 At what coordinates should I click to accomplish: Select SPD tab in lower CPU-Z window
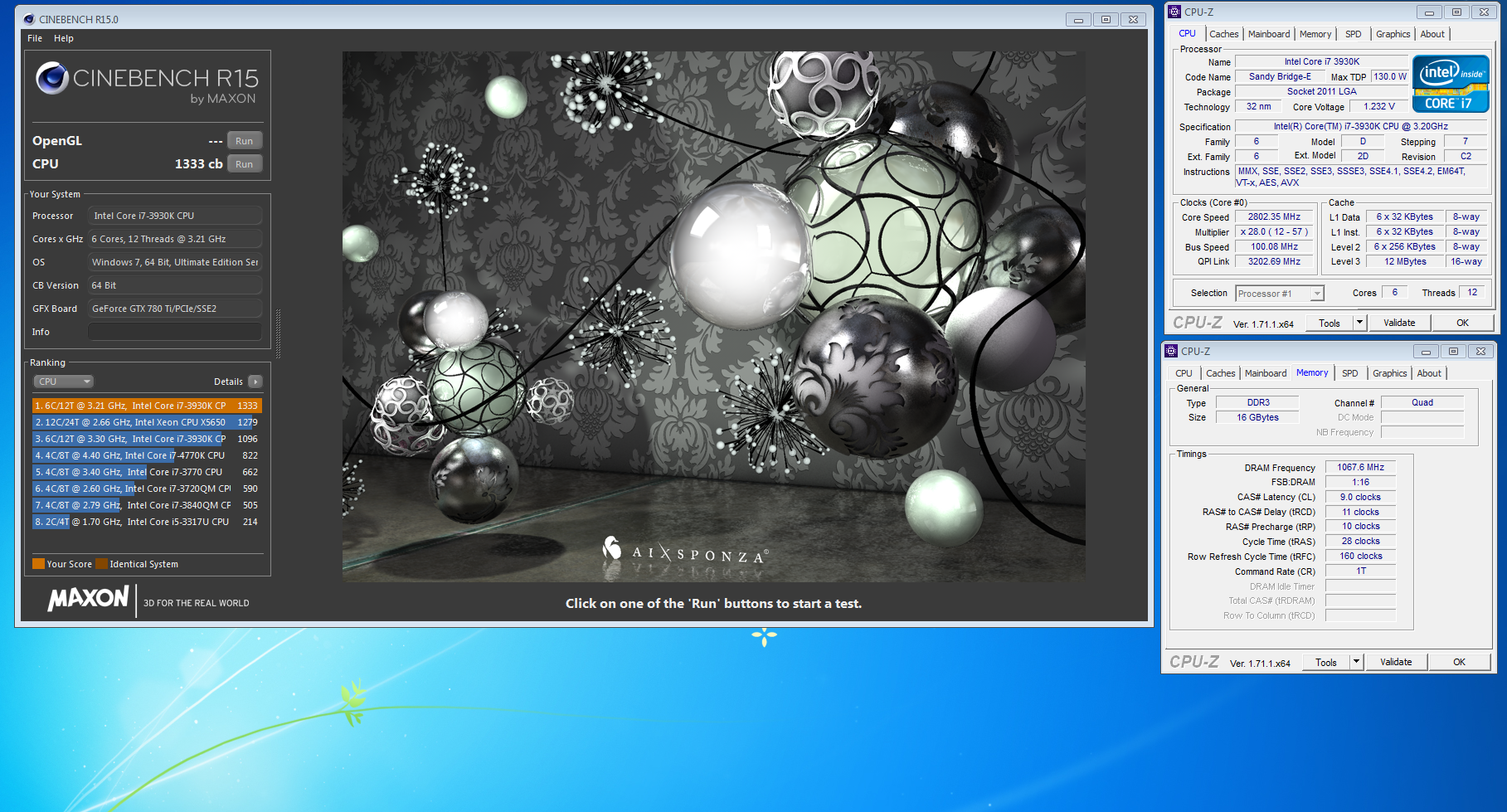point(1350,373)
